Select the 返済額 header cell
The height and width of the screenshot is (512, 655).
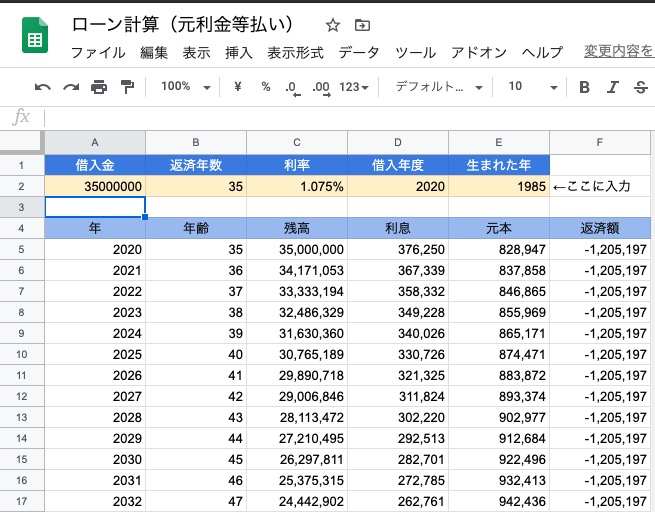click(600, 228)
